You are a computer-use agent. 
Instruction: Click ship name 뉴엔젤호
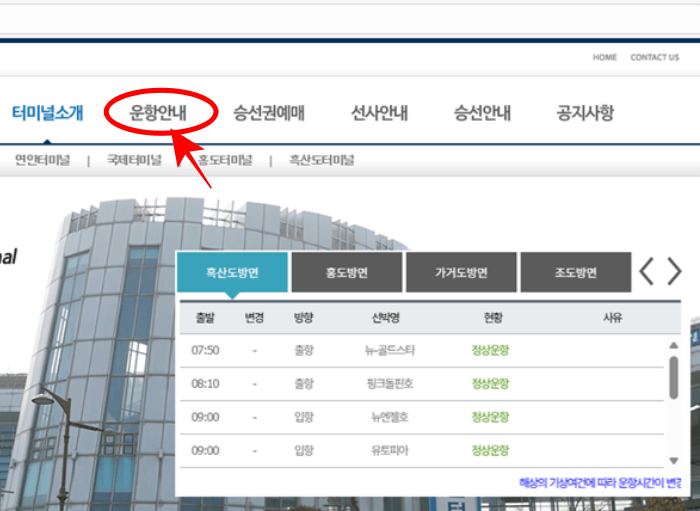[390, 417]
